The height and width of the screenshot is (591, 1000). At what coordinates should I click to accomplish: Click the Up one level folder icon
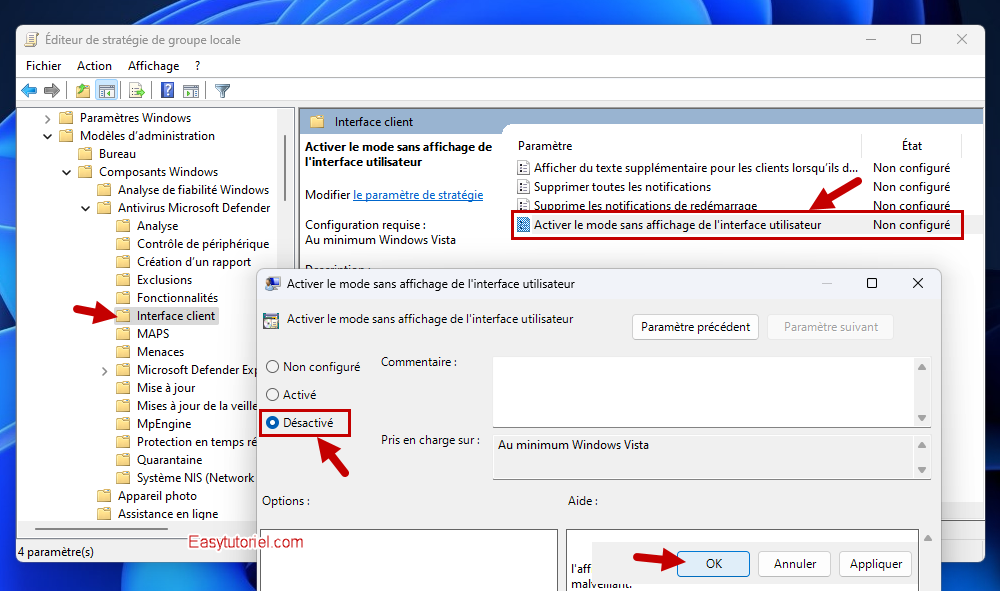pyautogui.click(x=82, y=91)
